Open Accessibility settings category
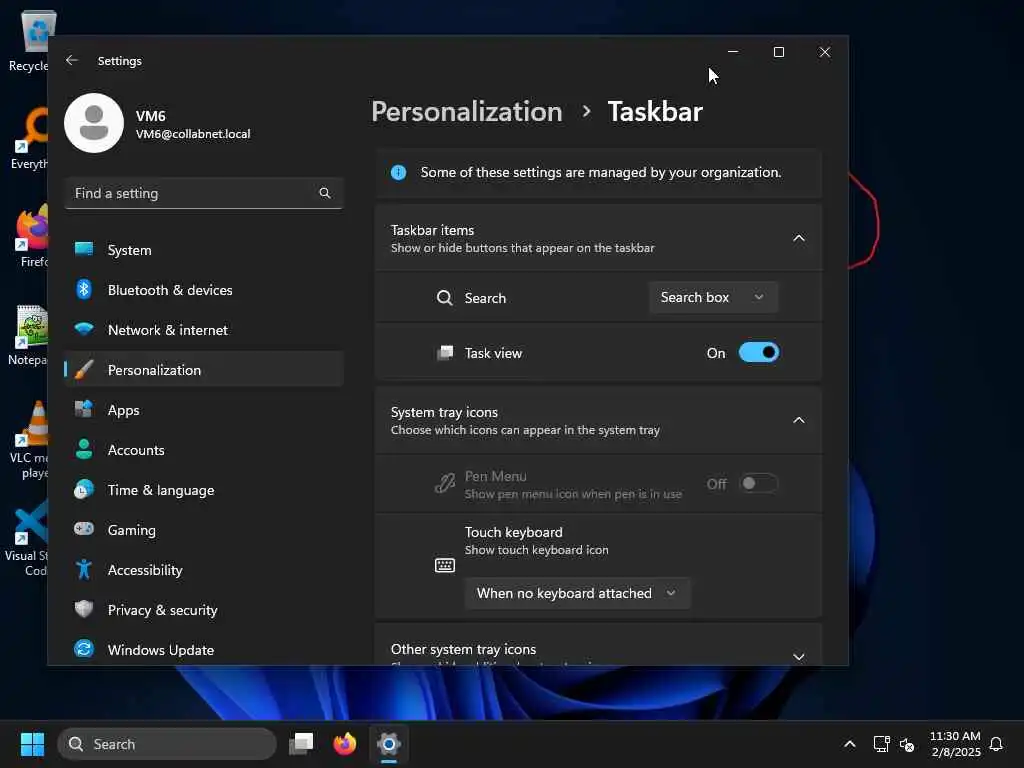1024x768 pixels. pos(204,569)
